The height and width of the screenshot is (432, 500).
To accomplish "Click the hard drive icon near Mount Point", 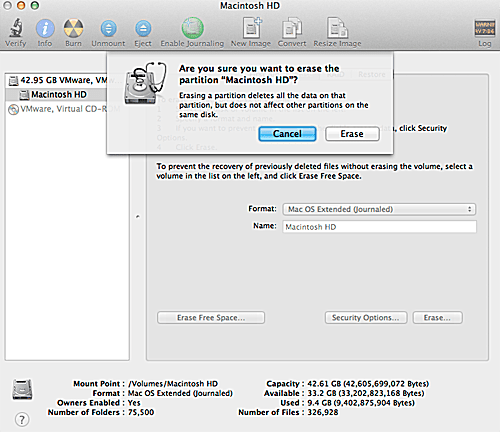I will point(22,389).
